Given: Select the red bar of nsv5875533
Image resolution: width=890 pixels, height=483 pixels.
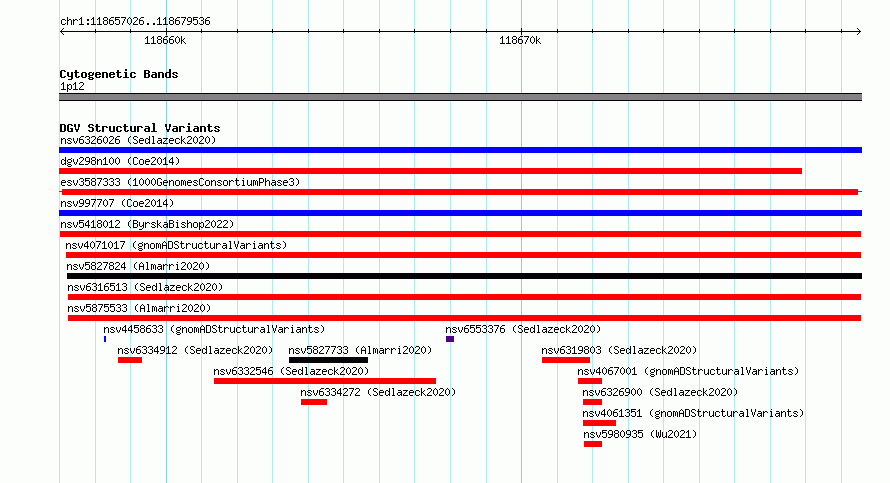Looking at the screenshot, I should [x=464, y=318].
